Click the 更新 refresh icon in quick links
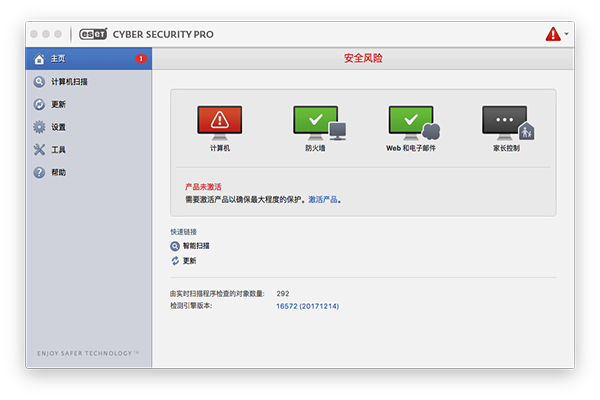Viewport: 600px width, 400px height. tap(175, 260)
